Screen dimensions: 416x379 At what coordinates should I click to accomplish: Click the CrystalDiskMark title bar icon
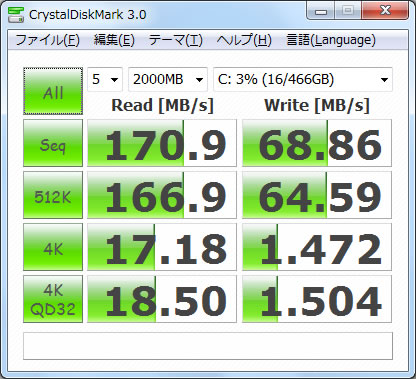click(x=16, y=14)
